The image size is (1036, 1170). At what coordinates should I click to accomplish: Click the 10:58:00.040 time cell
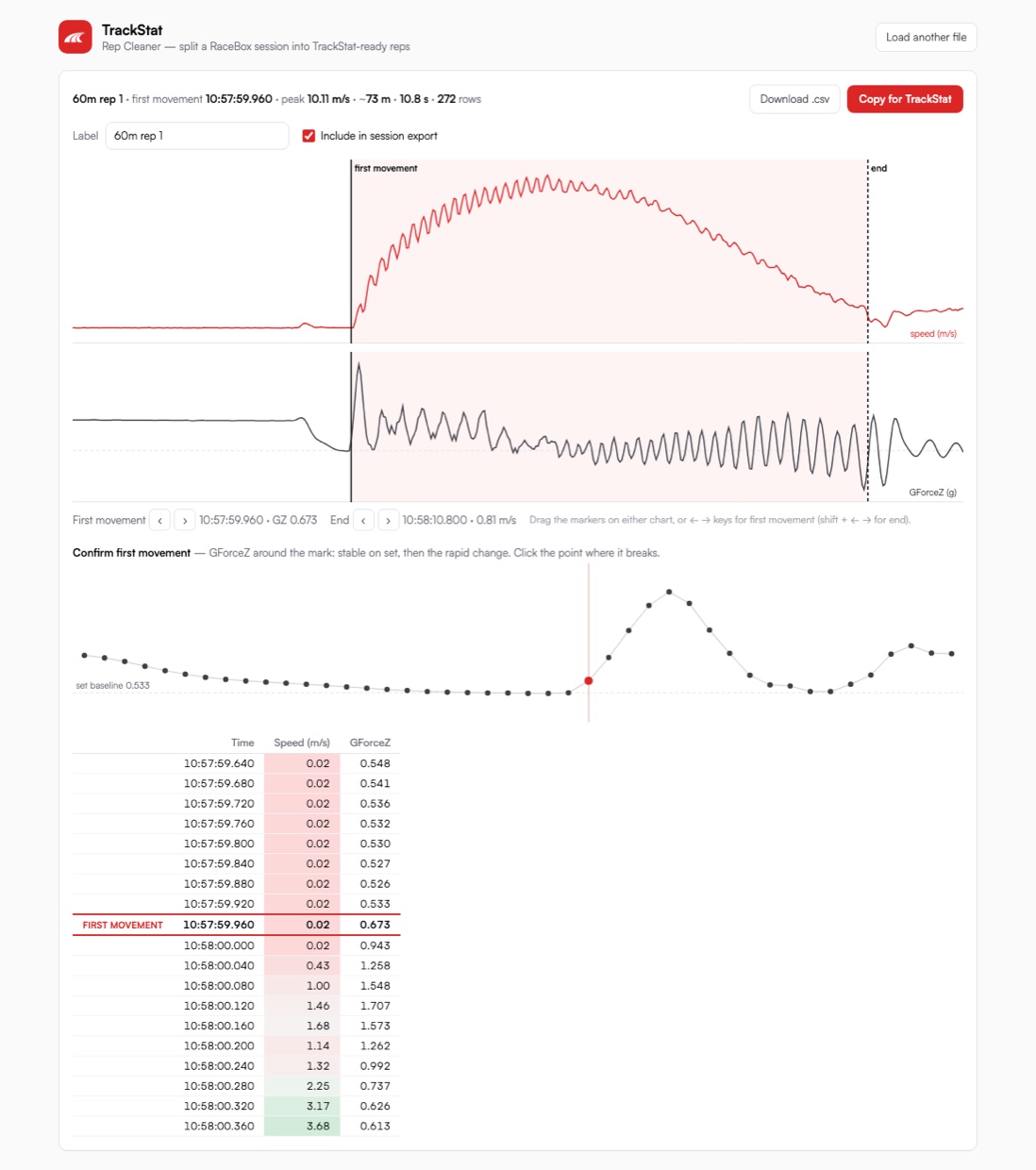[219, 965]
